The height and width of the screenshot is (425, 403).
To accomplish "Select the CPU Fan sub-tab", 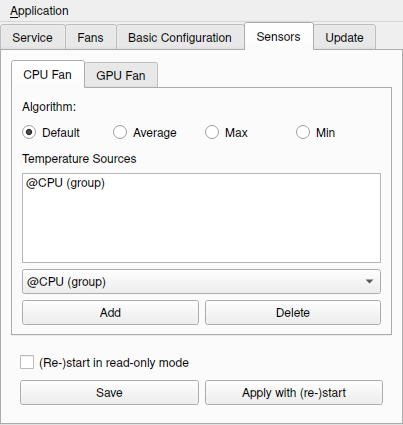I will 48,74.
